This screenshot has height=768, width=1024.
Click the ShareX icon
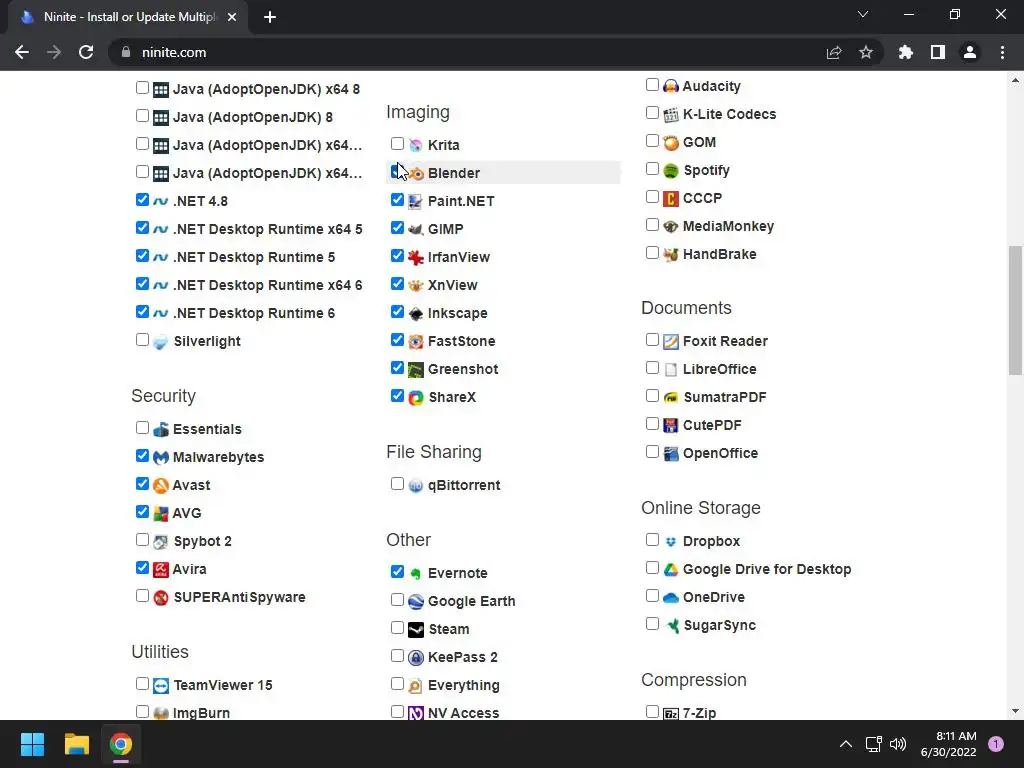(x=415, y=398)
